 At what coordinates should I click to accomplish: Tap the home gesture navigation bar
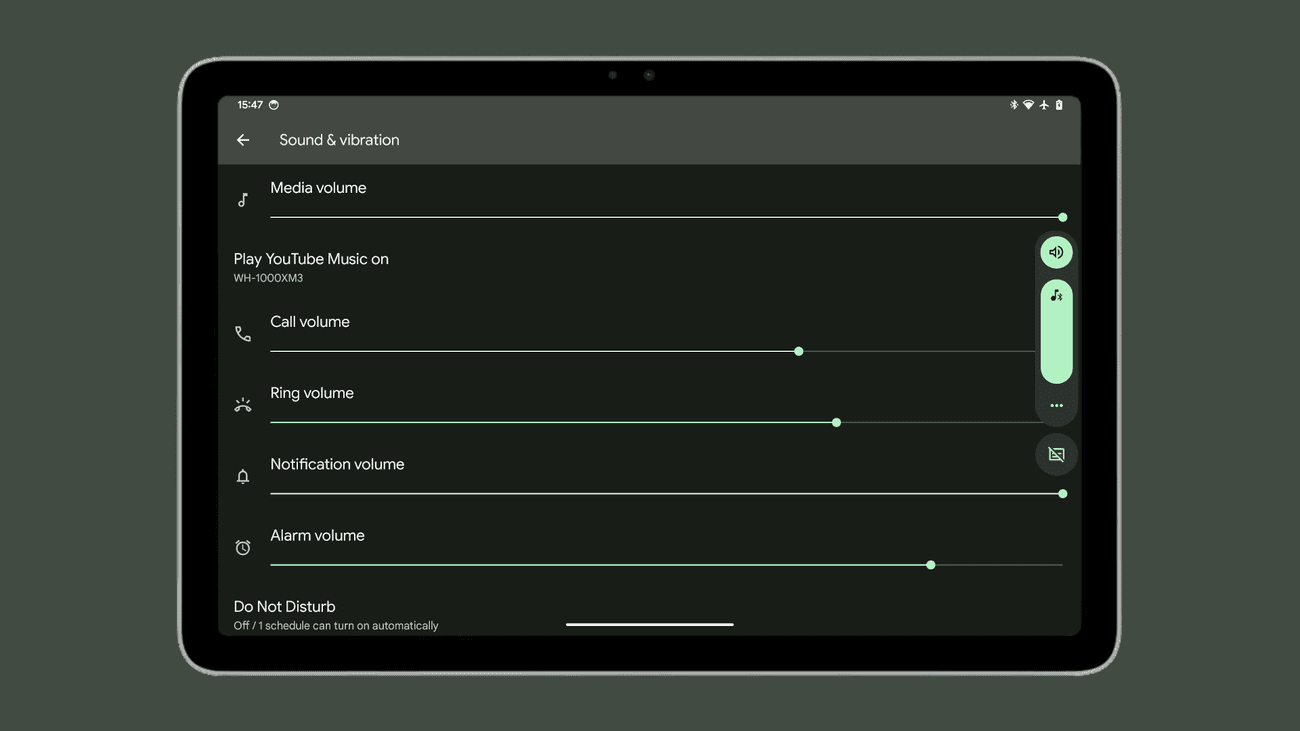pos(649,625)
